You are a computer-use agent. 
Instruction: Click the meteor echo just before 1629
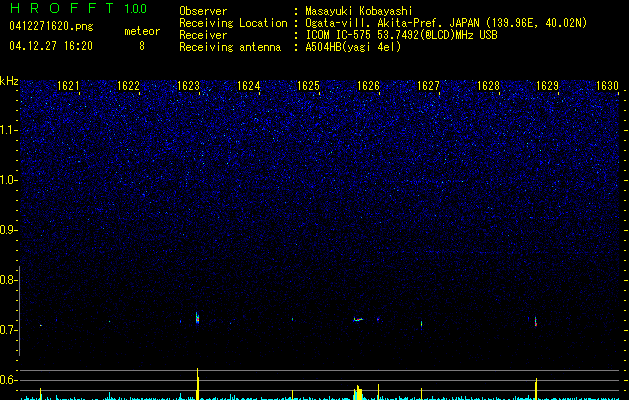536,321
